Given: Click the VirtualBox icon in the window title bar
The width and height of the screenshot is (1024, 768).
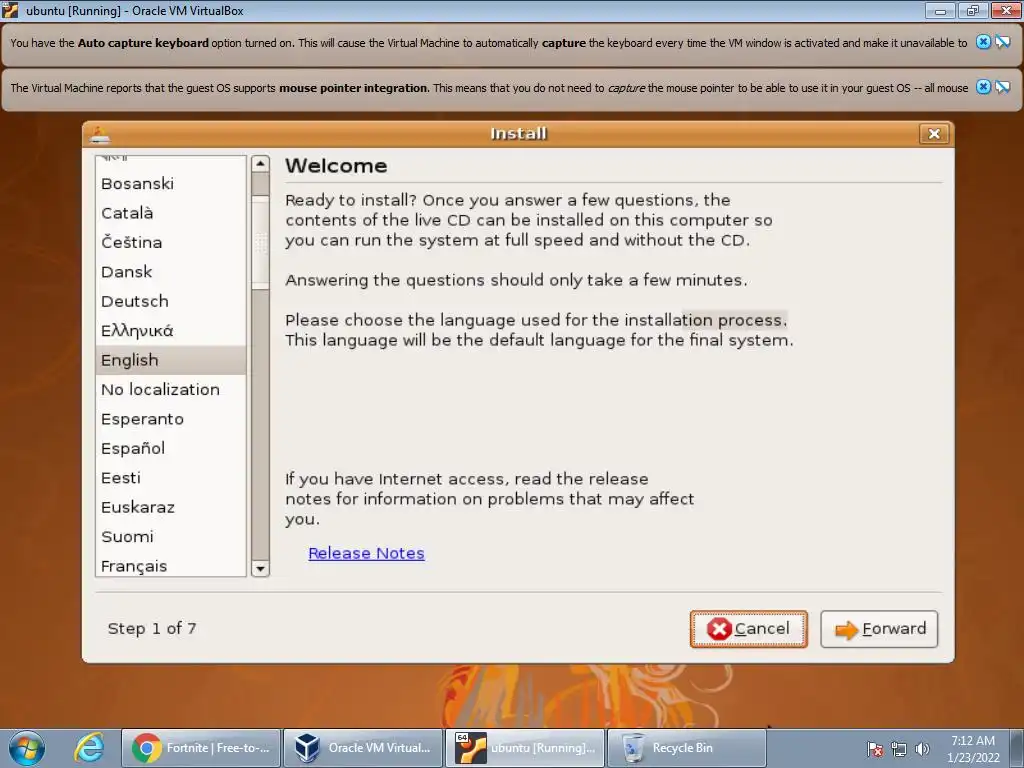Looking at the screenshot, I should click(10, 10).
